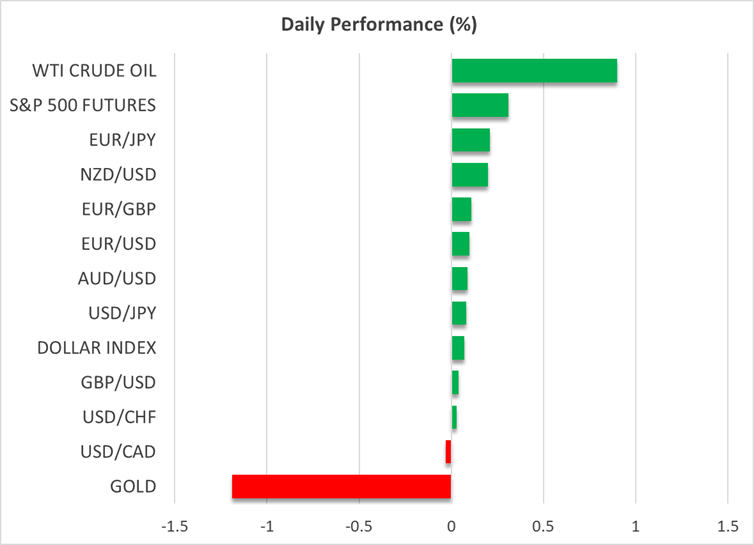Click the USD/CHF category label
The width and height of the screenshot is (754, 545).
[120, 417]
